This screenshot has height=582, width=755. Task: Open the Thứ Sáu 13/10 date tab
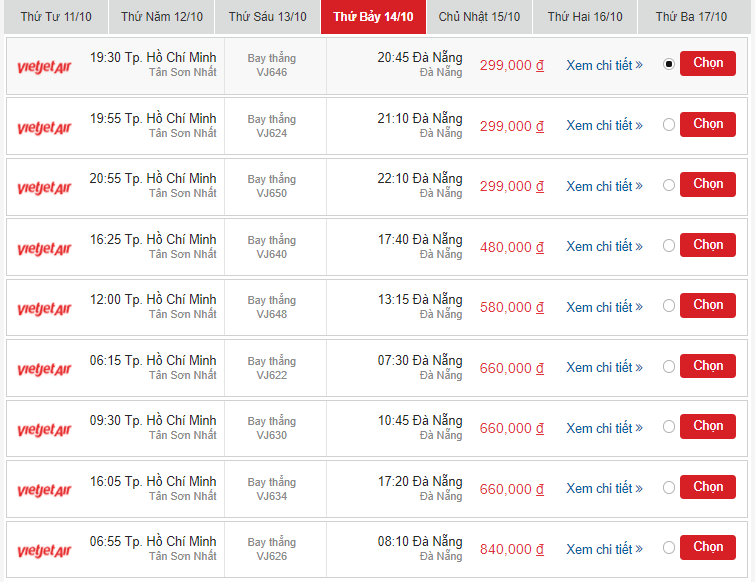tap(267, 17)
